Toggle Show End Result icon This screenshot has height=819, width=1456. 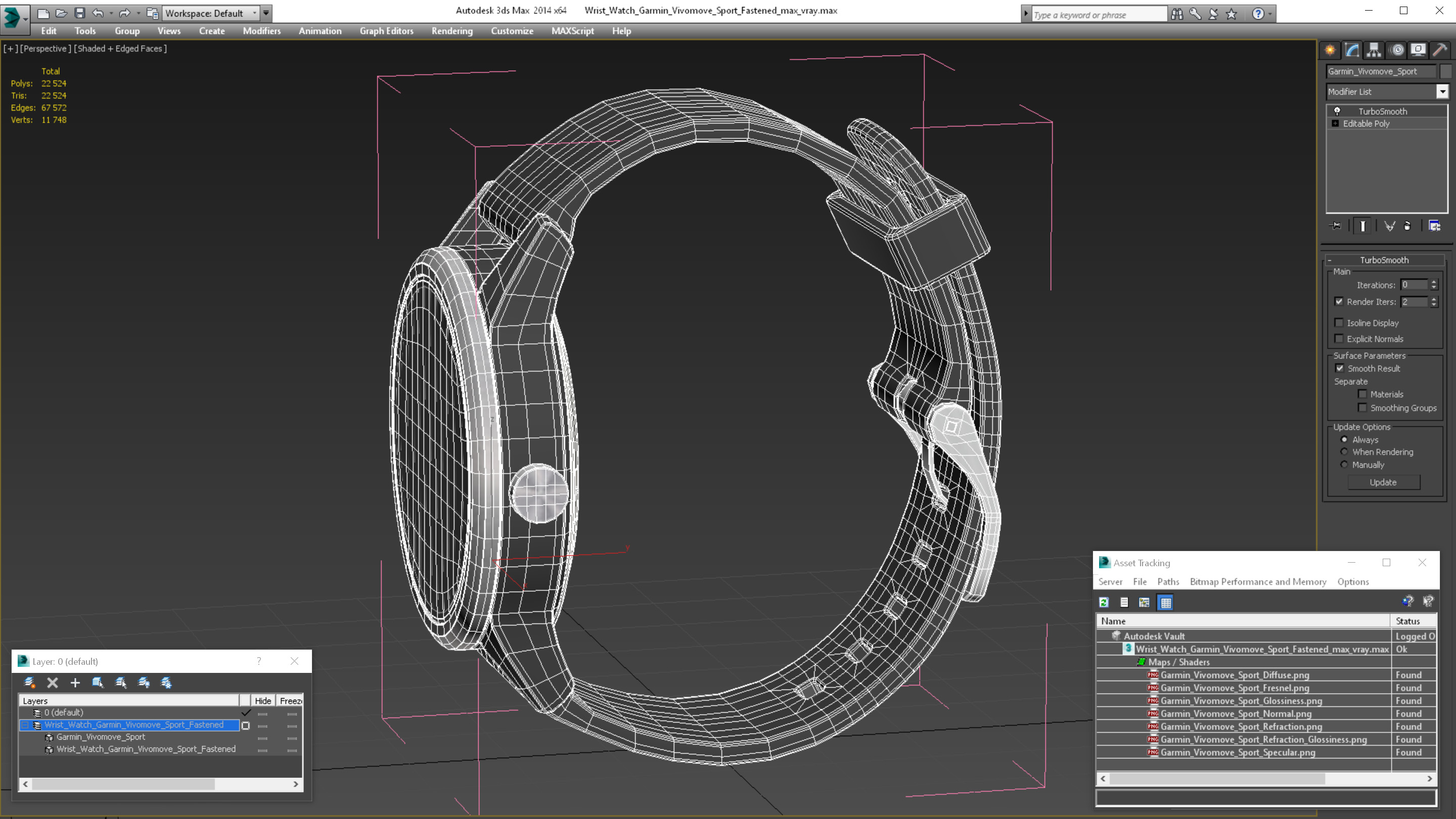tap(1362, 226)
